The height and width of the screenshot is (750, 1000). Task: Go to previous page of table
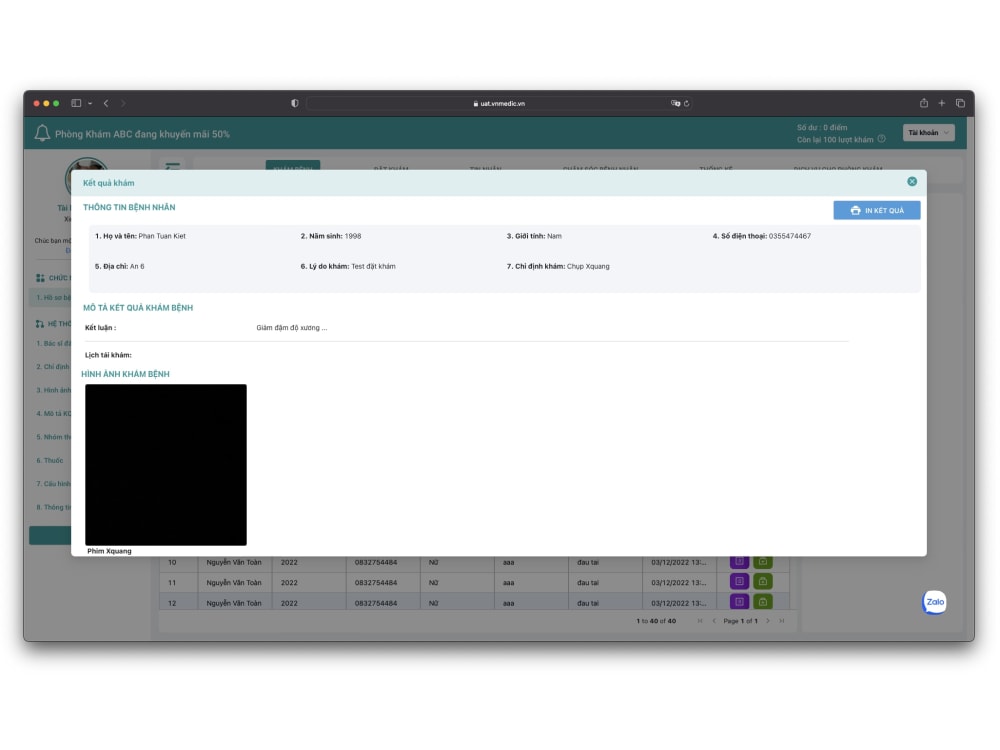pyautogui.click(x=714, y=621)
